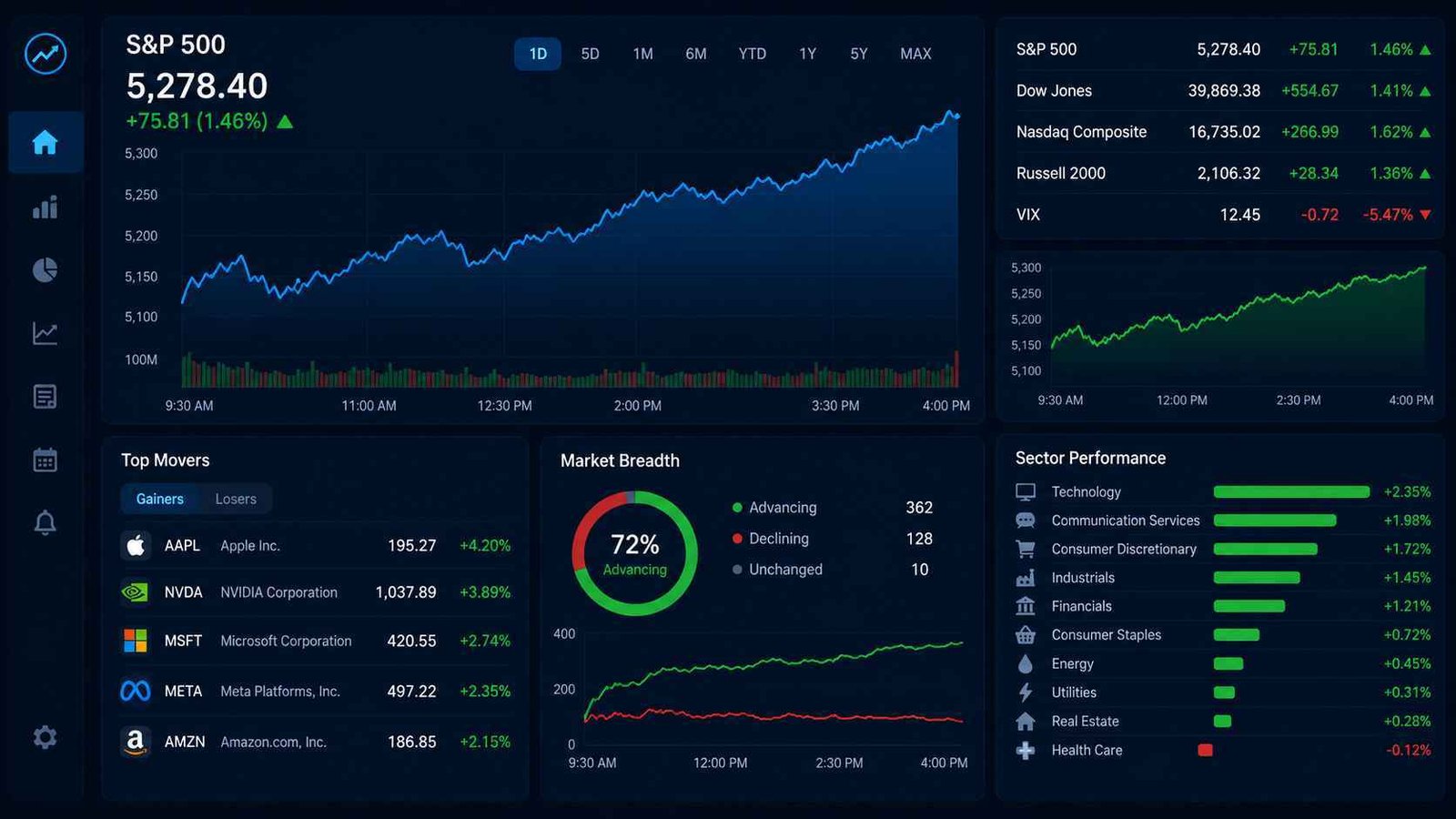
Task: Open the news list sidebar icon
Action: coord(45,397)
